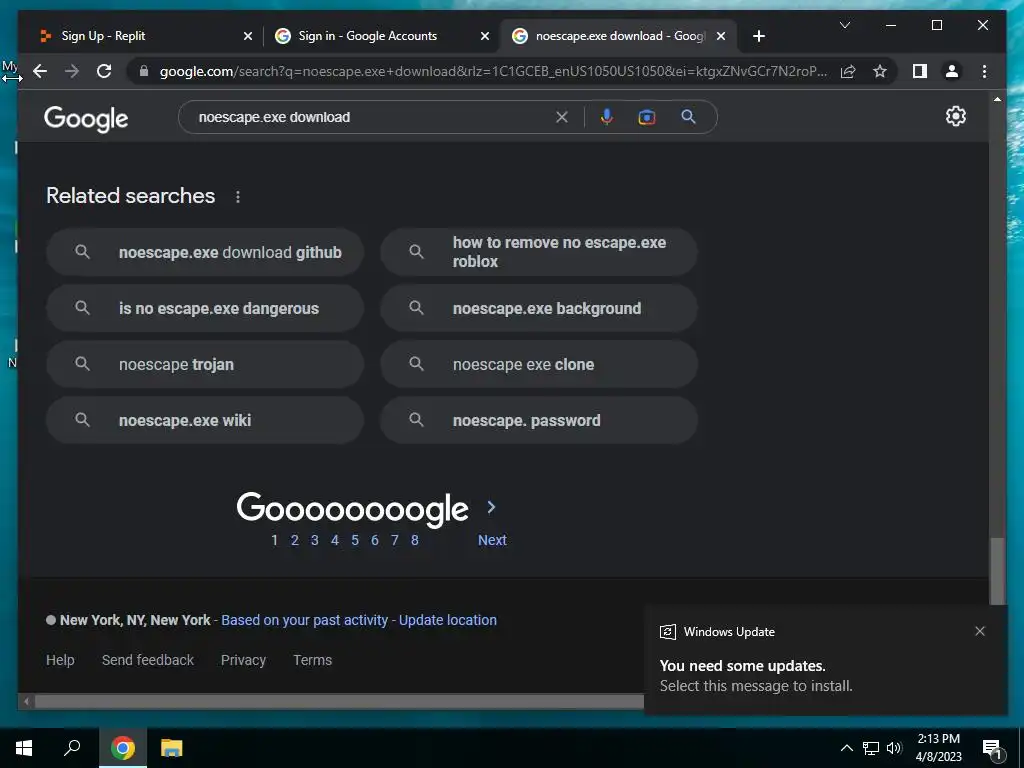This screenshot has width=1024, height=768.
Task: Start a search by voice
Action: point(607,117)
